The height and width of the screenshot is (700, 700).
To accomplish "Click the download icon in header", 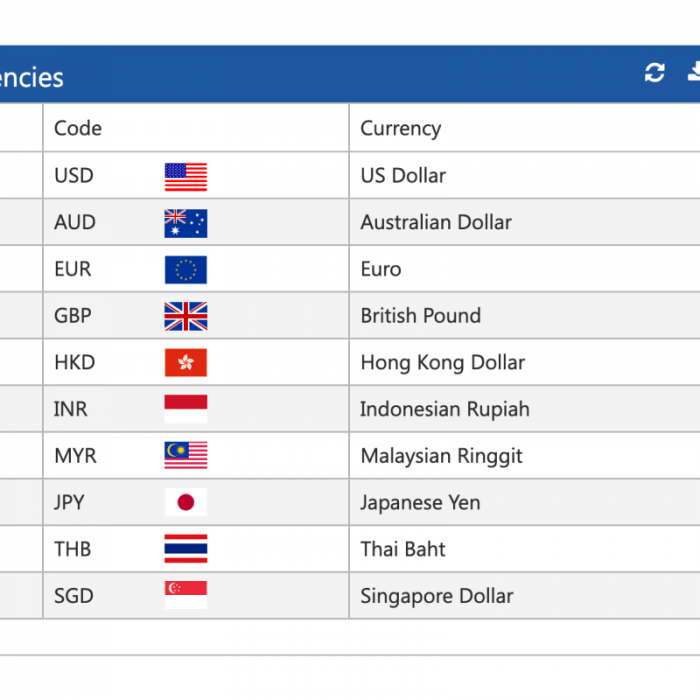I will pyautogui.click(x=694, y=73).
